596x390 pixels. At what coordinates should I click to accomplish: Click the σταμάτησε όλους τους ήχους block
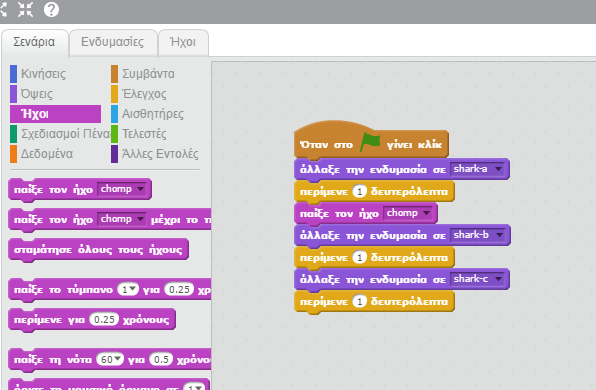(x=98, y=250)
